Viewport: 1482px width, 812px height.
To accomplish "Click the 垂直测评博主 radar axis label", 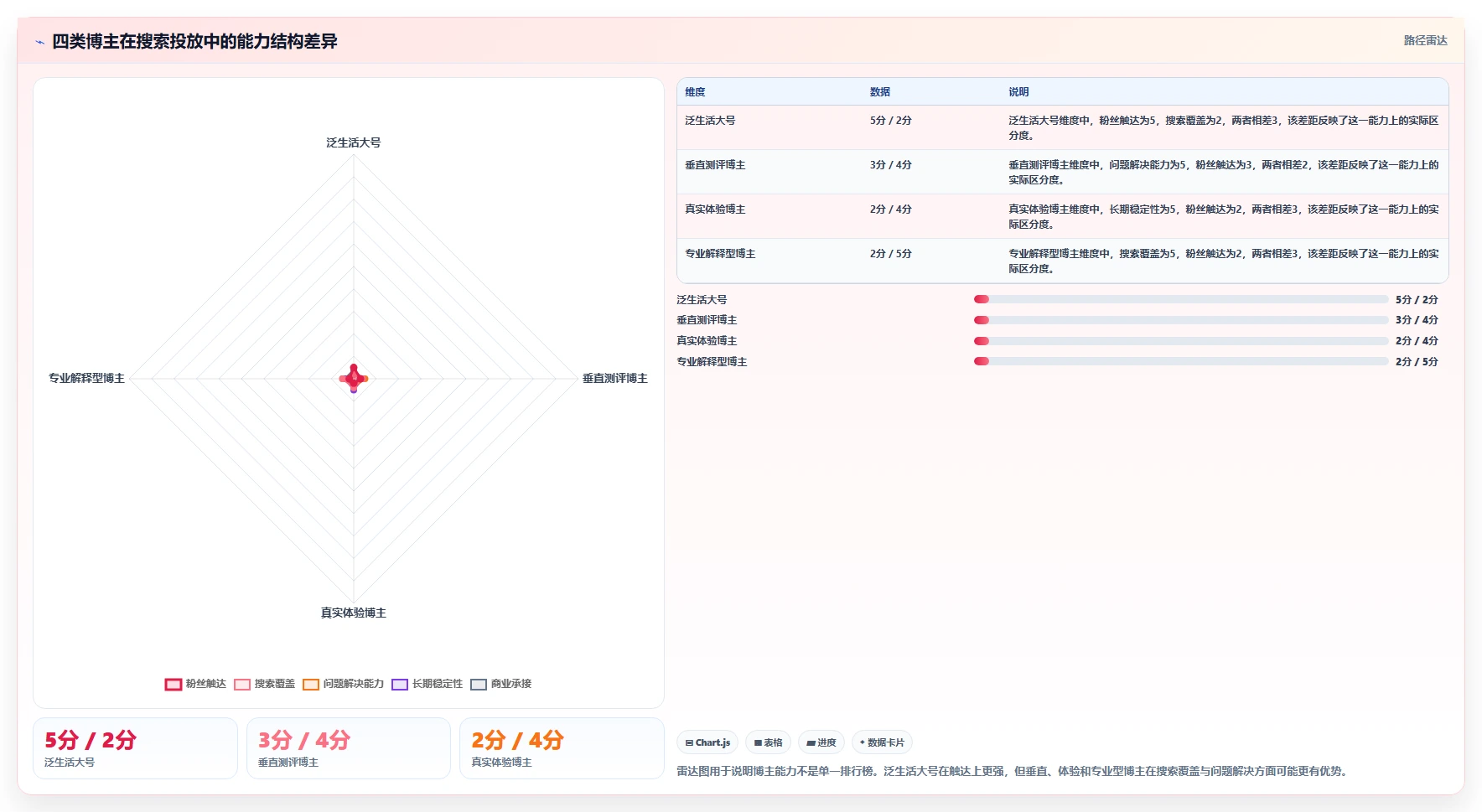I will click(x=615, y=379).
